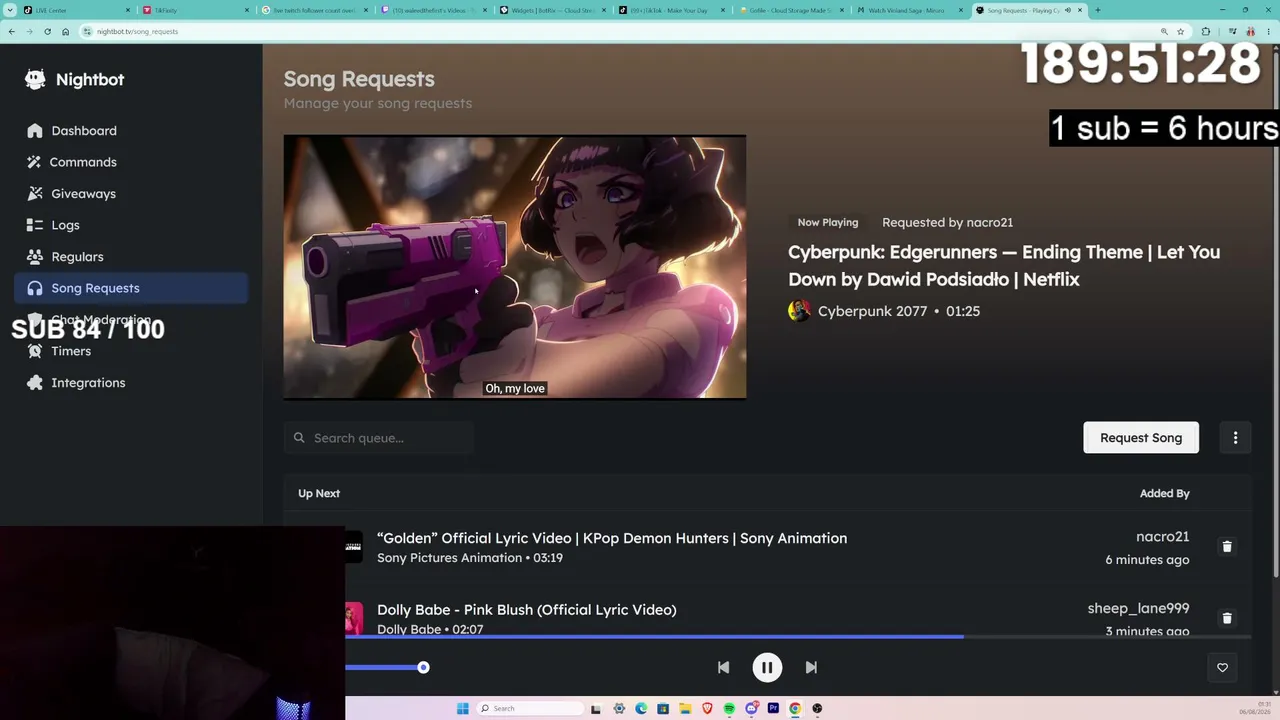Open the Cyberpunk 2077 channel link

pos(872,311)
